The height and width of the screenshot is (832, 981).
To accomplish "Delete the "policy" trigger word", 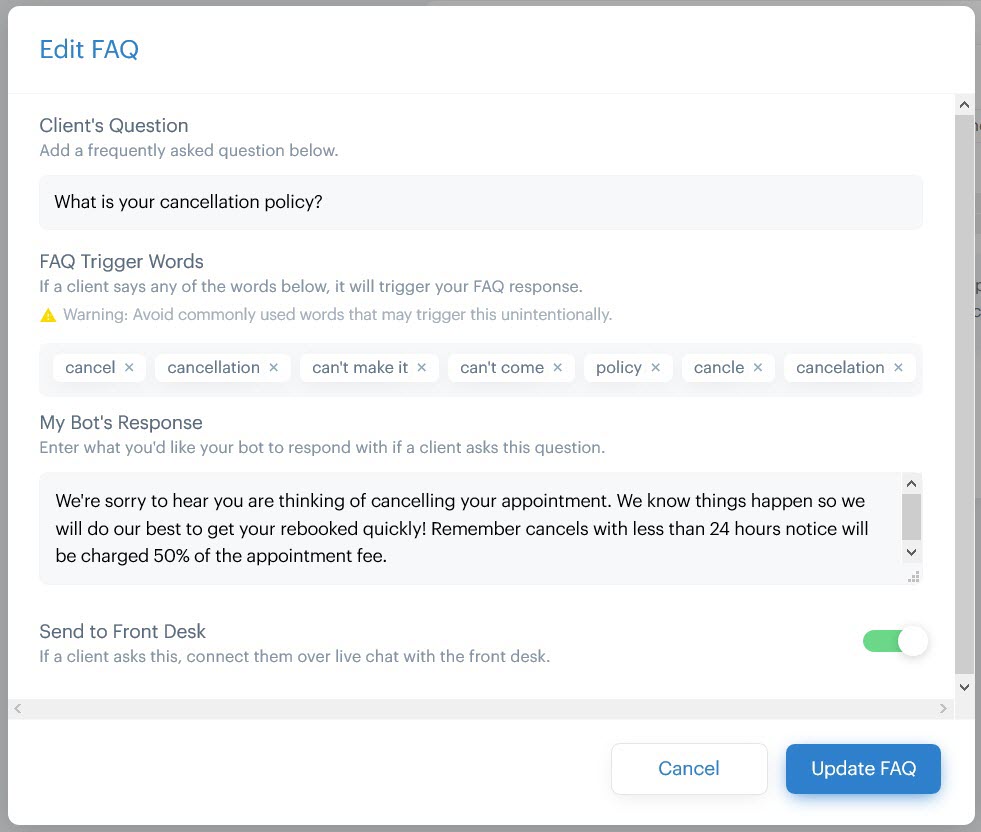I will click(655, 367).
